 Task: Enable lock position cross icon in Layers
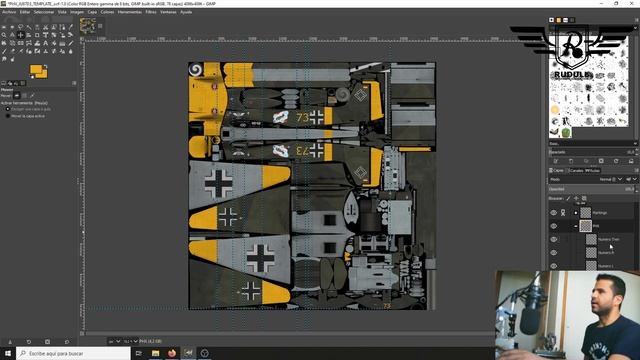pos(576,198)
